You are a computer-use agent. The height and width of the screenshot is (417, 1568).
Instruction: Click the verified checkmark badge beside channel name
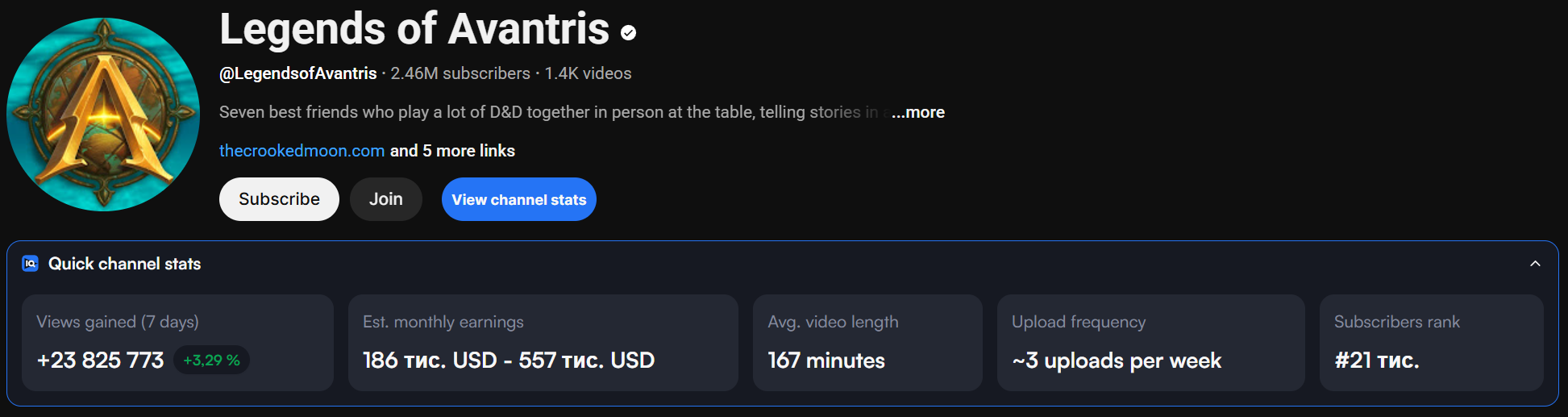click(629, 33)
